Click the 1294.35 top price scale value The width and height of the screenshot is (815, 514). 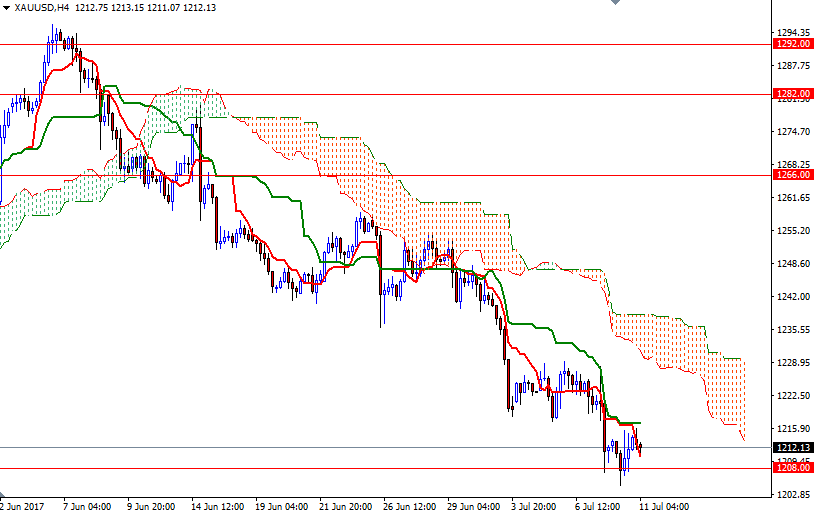tap(793, 33)
